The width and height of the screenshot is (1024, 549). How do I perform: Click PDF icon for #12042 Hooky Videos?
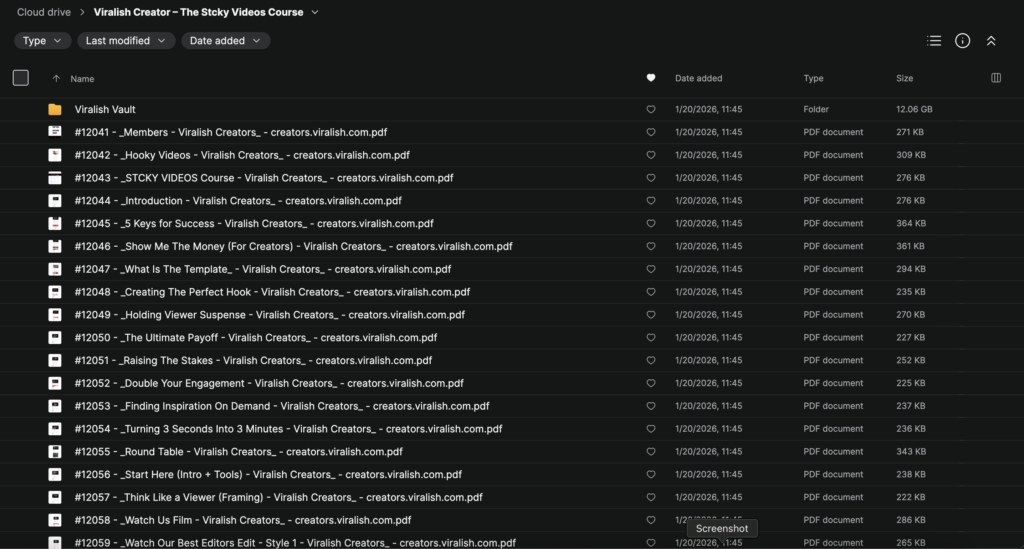coord(55,155)
